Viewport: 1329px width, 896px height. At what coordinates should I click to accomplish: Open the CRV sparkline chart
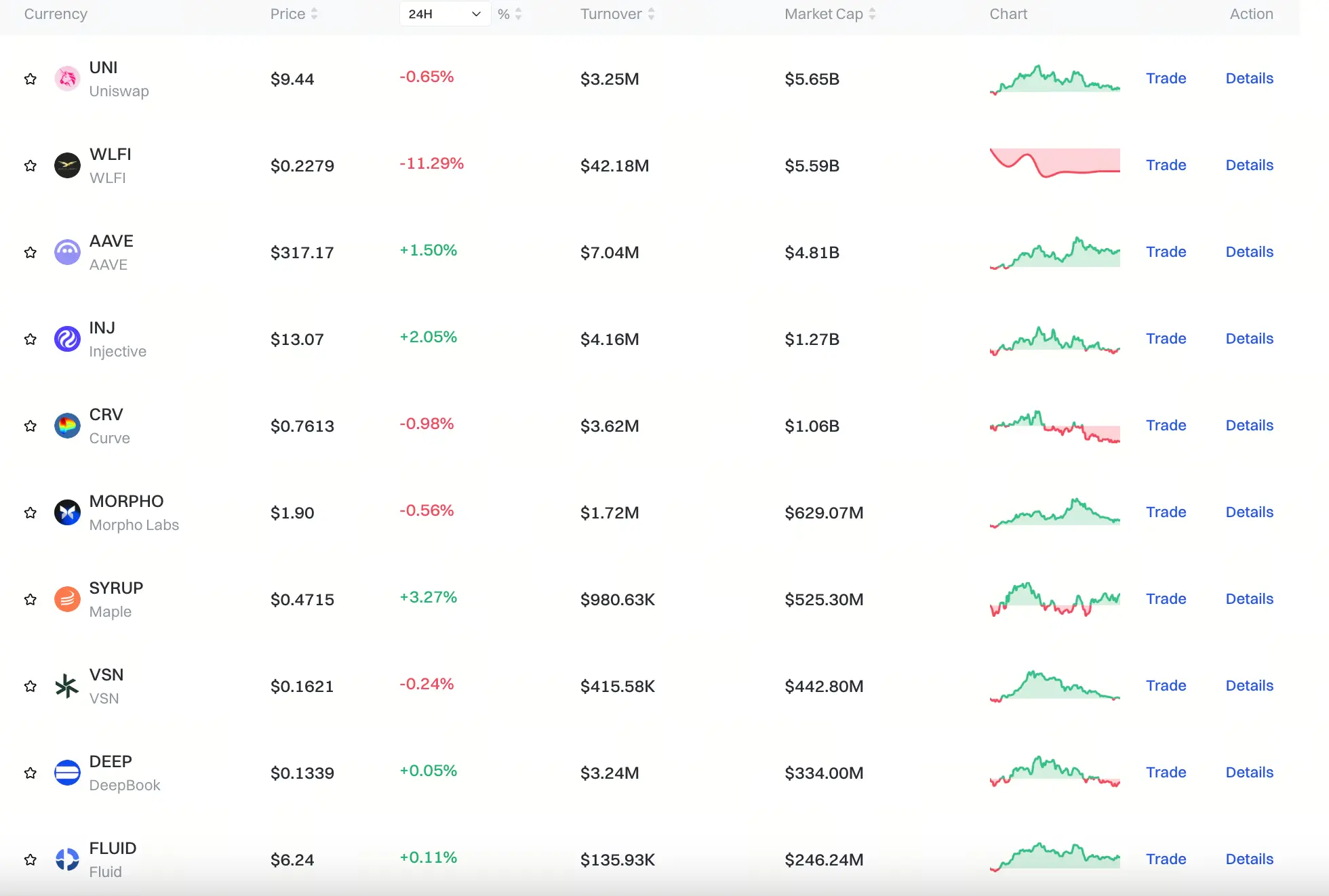coord(1054,426)
